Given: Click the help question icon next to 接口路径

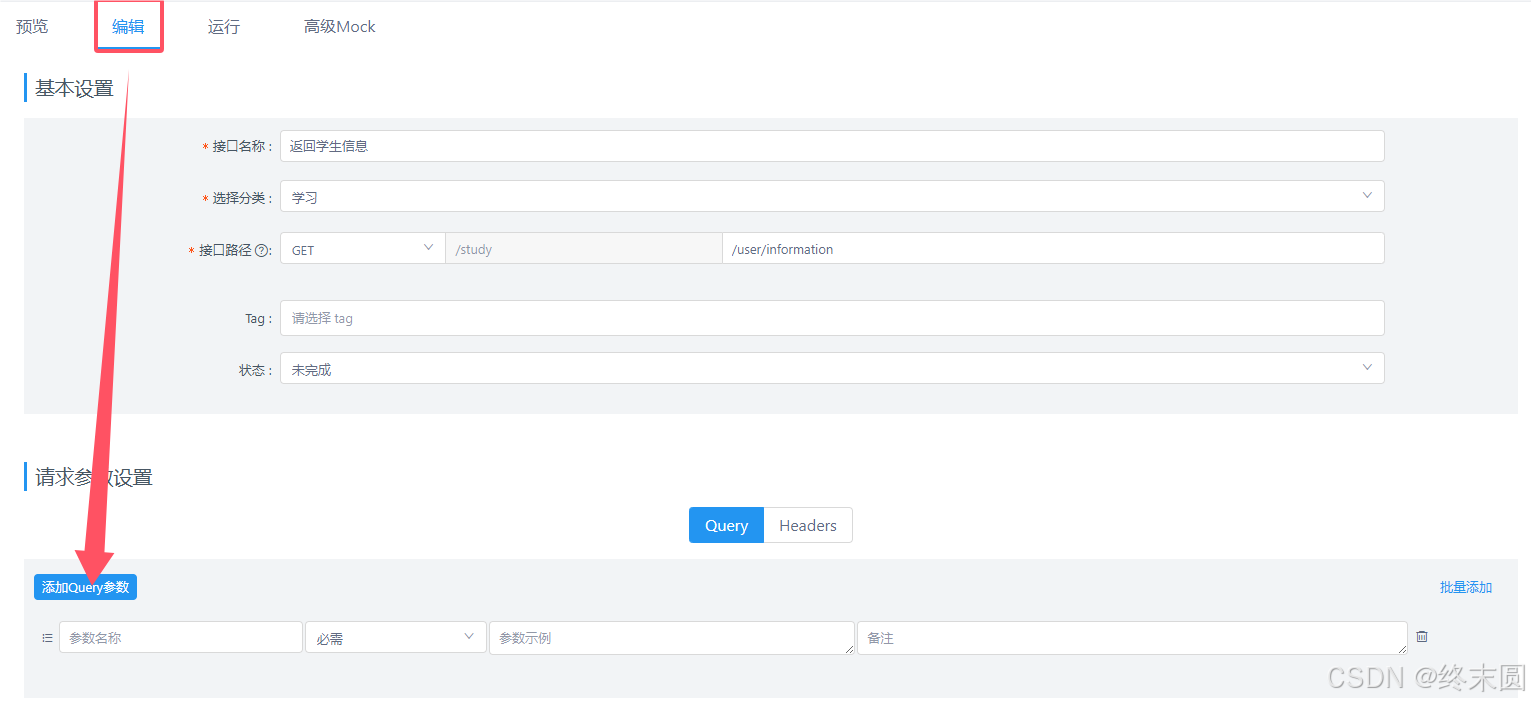Looking at the screenshot, I should click(262, 251).
